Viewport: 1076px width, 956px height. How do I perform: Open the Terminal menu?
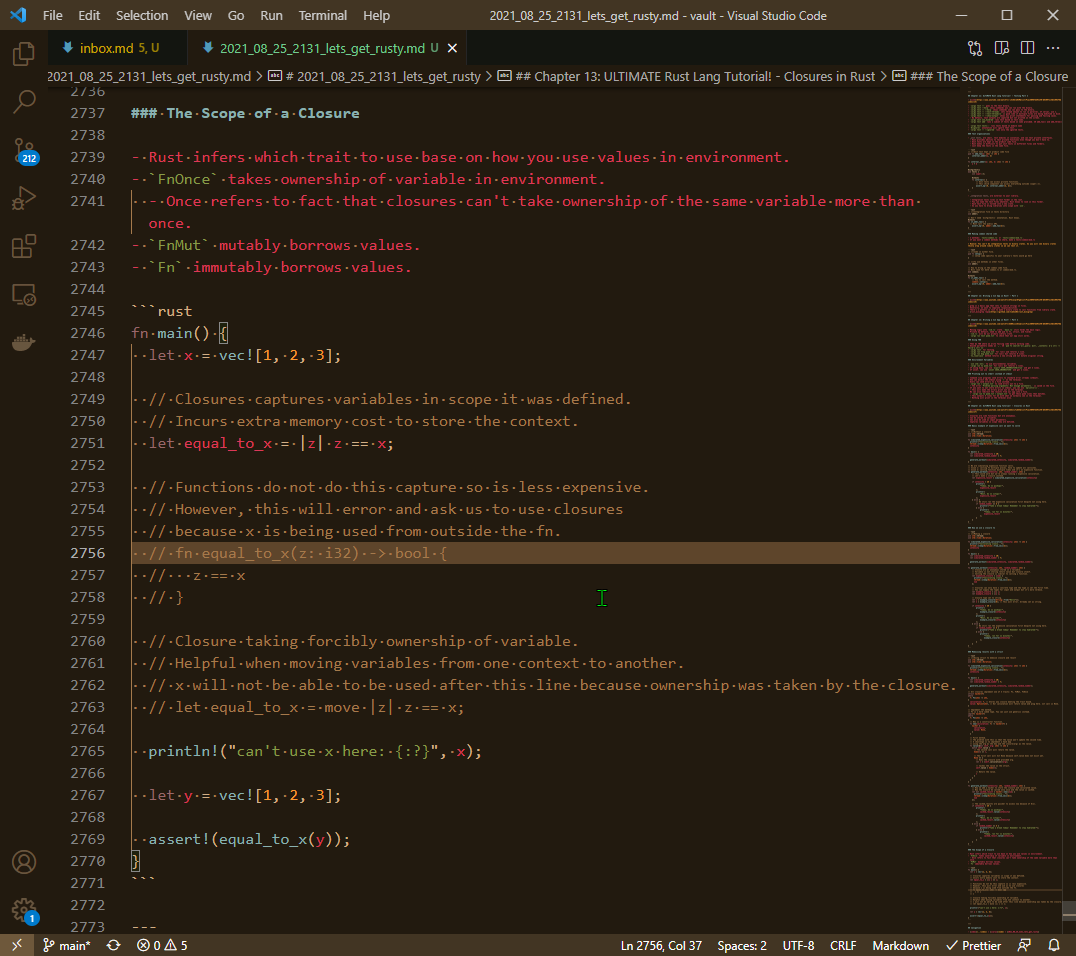pos(323,15)
